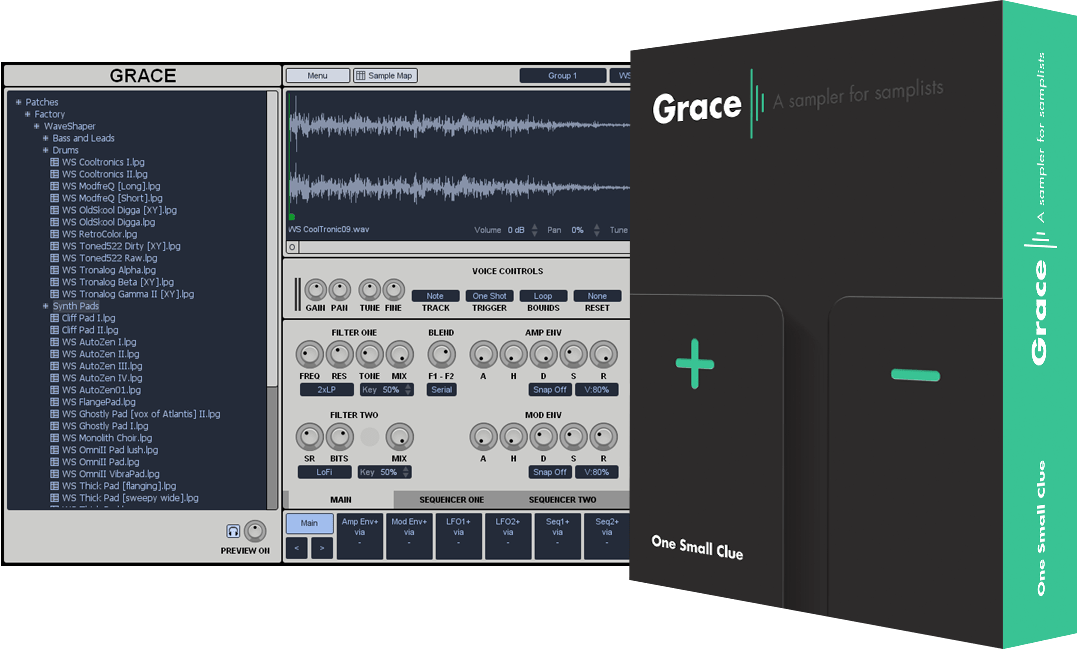Open the Loop bounds dropdown
1077x653 pixels.
tap(543, 296)
